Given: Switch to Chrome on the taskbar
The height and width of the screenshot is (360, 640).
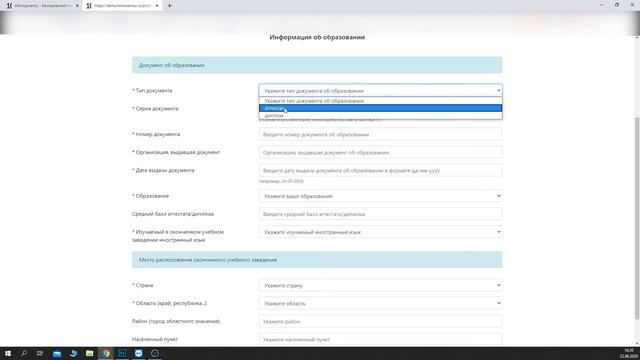Looking at the screenshot, I should (106, 353).
